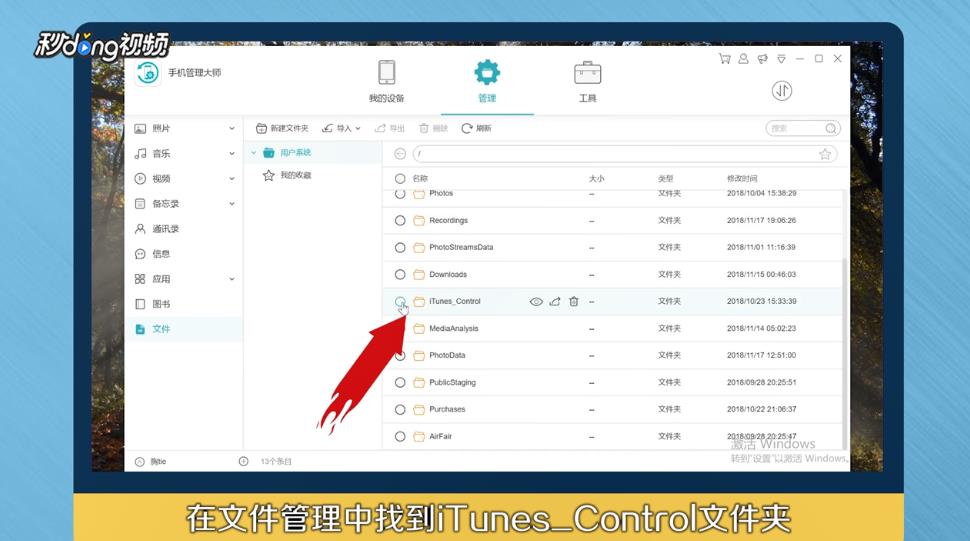Select the Purchases row radio button
This screenshot has width=970, height=541.
[400, 409]
